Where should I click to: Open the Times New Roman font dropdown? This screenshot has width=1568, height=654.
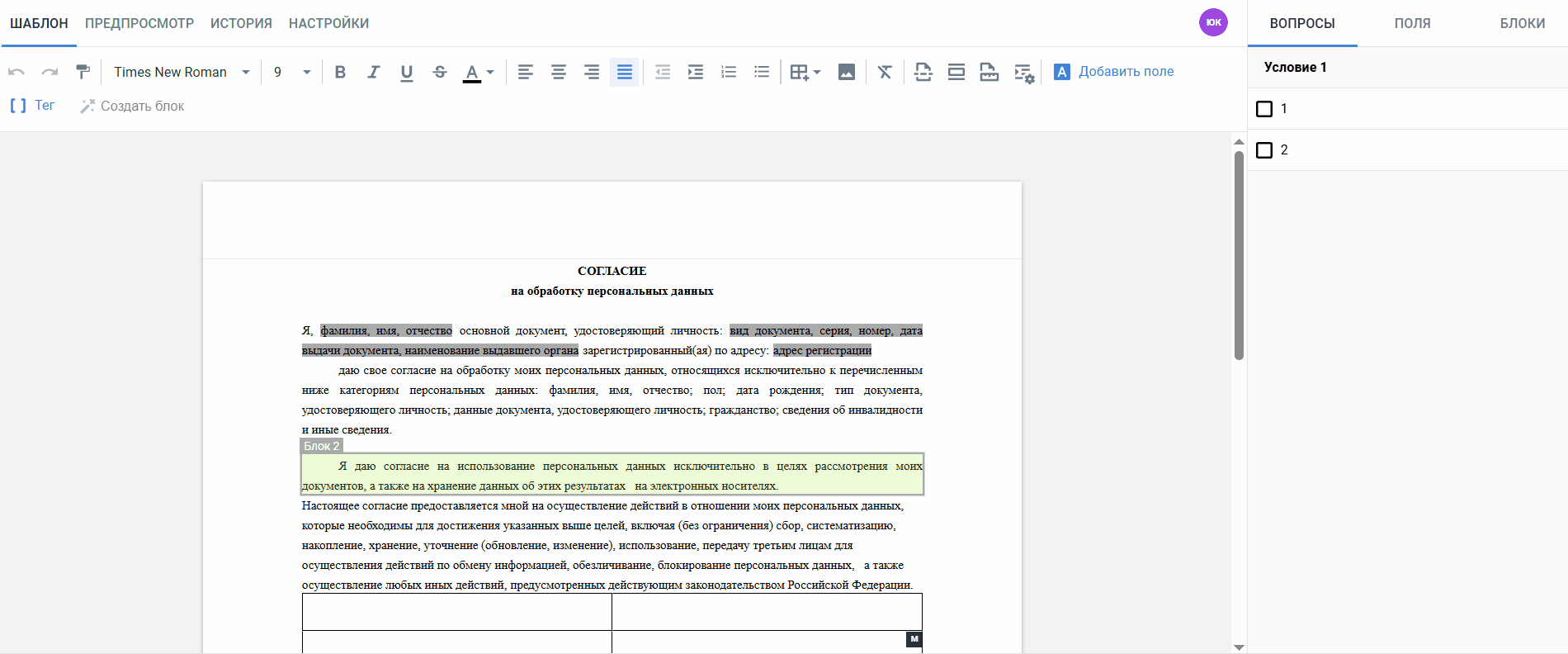pyautogui.click(x=182, y=73)
